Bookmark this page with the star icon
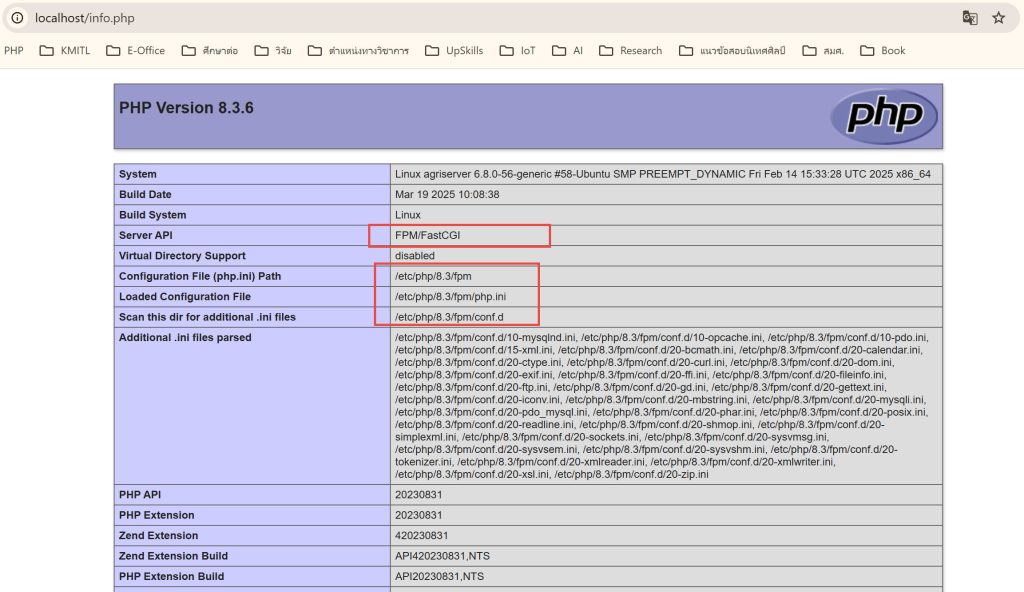Image resolution: width=1024 pixels, height=592 pixels. pyautogui.click(x=999, y=18)
